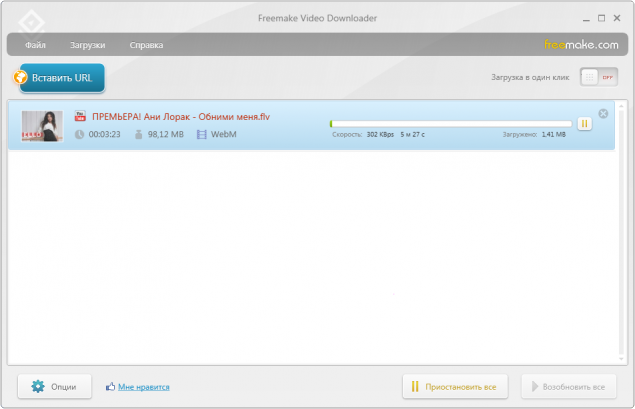The width and height of the screenshot is (635, 409).
Task: Click the speed value 302 KBps
Action: pos(380,134)
